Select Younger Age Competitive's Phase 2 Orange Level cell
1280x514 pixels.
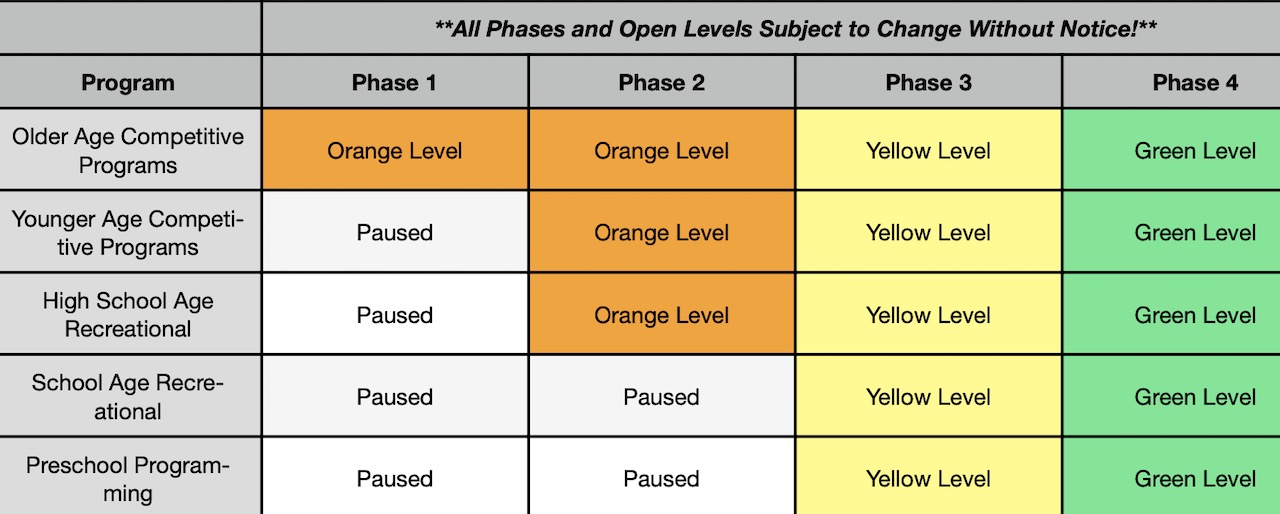tap(661, 233)
